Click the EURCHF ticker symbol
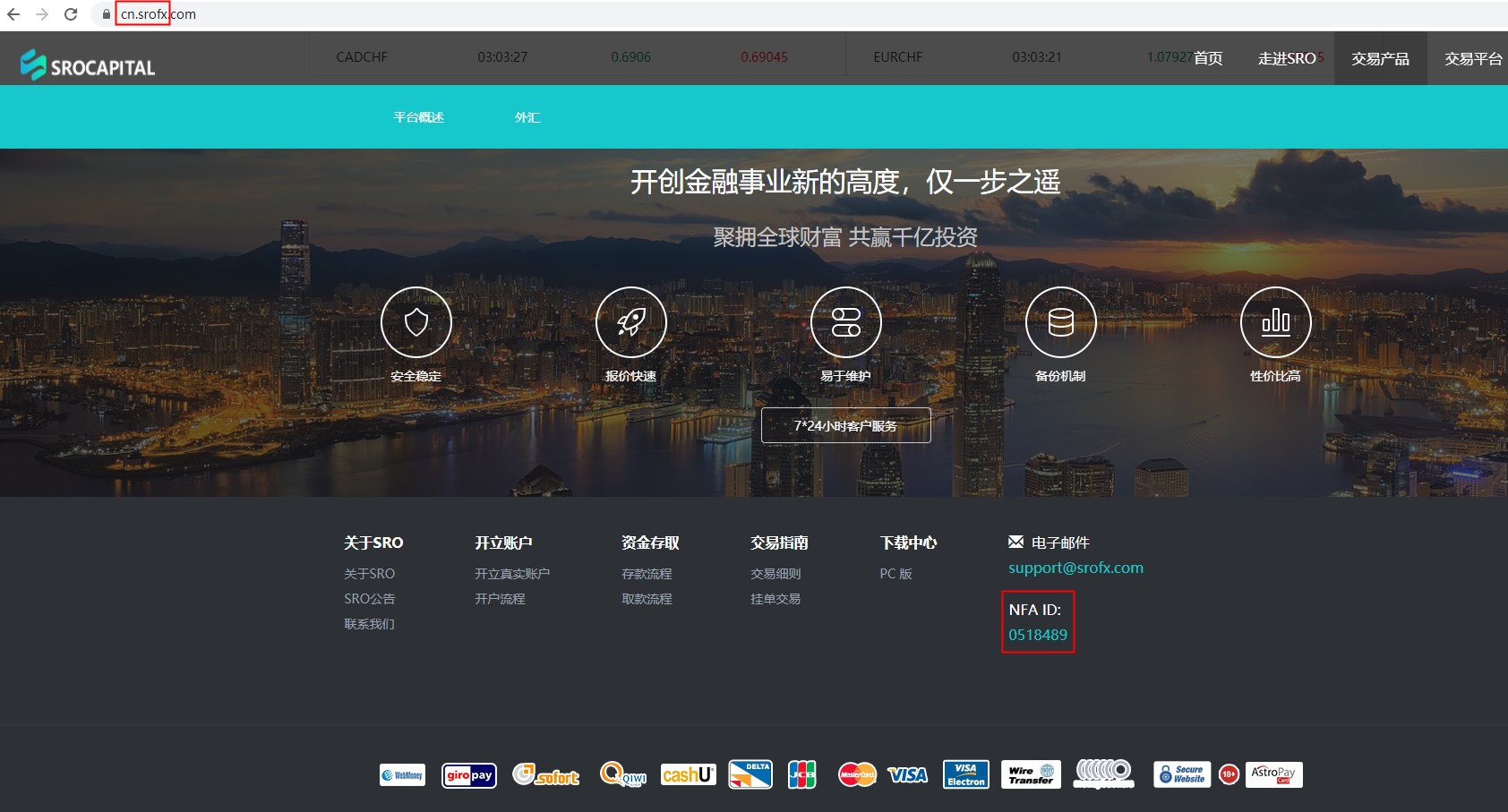 [x=898, y=57]
